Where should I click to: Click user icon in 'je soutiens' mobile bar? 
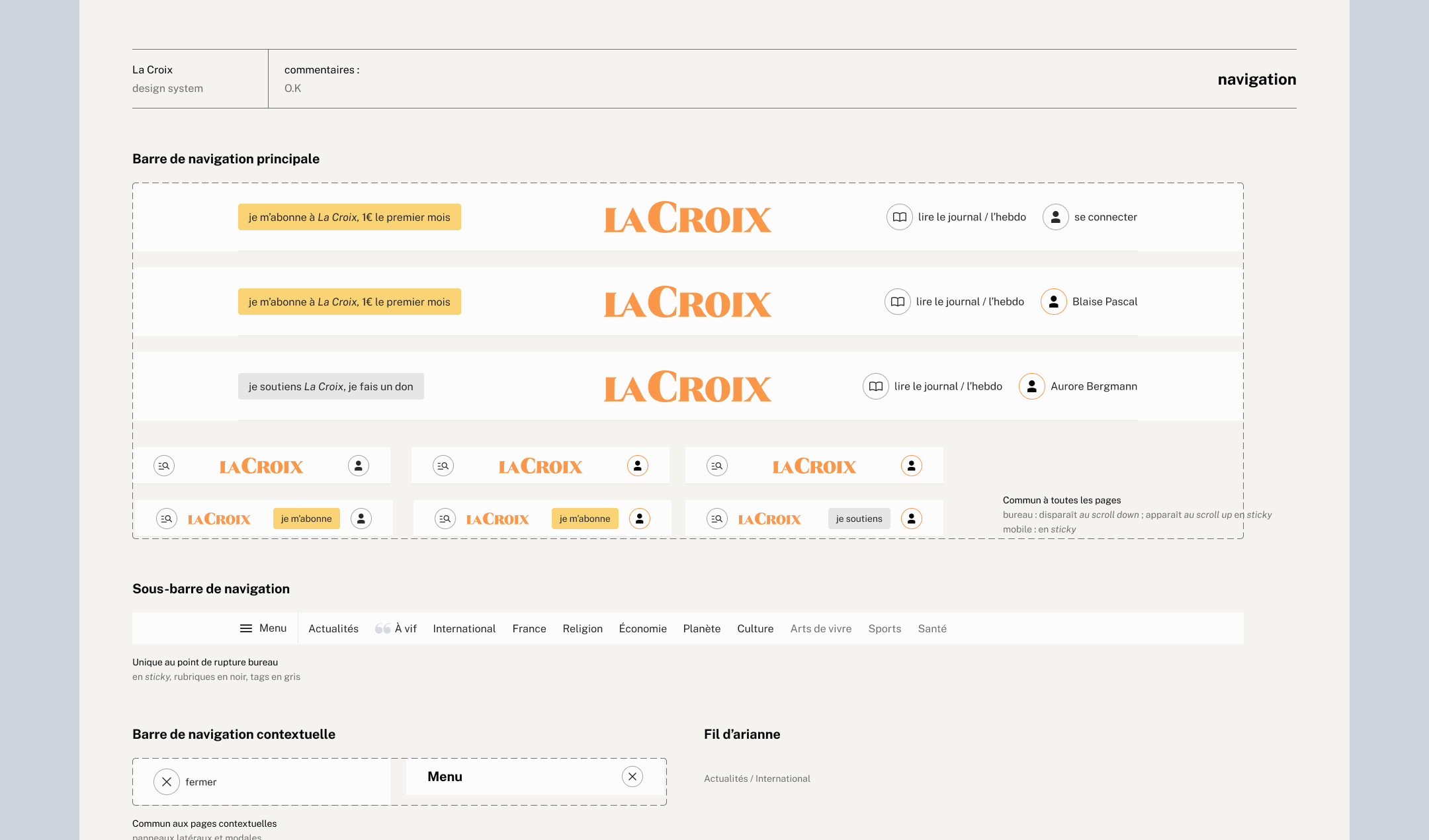point(912,519)
